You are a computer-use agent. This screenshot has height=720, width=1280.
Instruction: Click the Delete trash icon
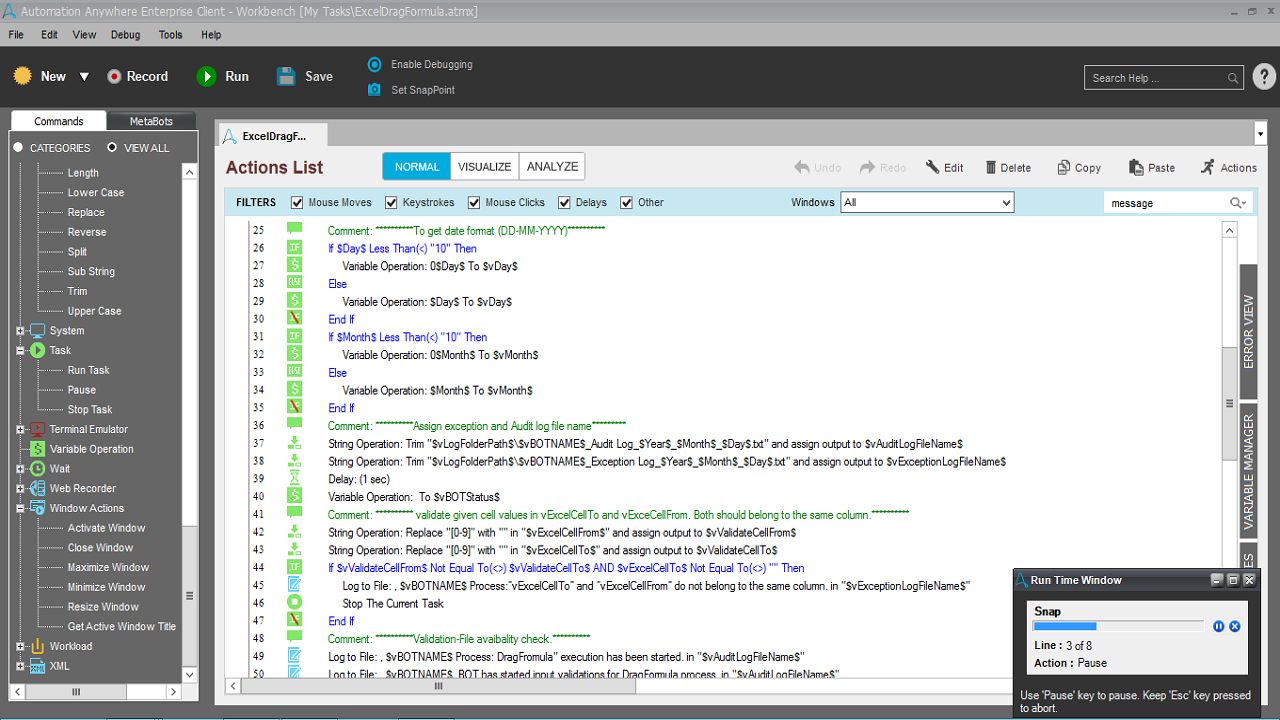tap(991, 168)
